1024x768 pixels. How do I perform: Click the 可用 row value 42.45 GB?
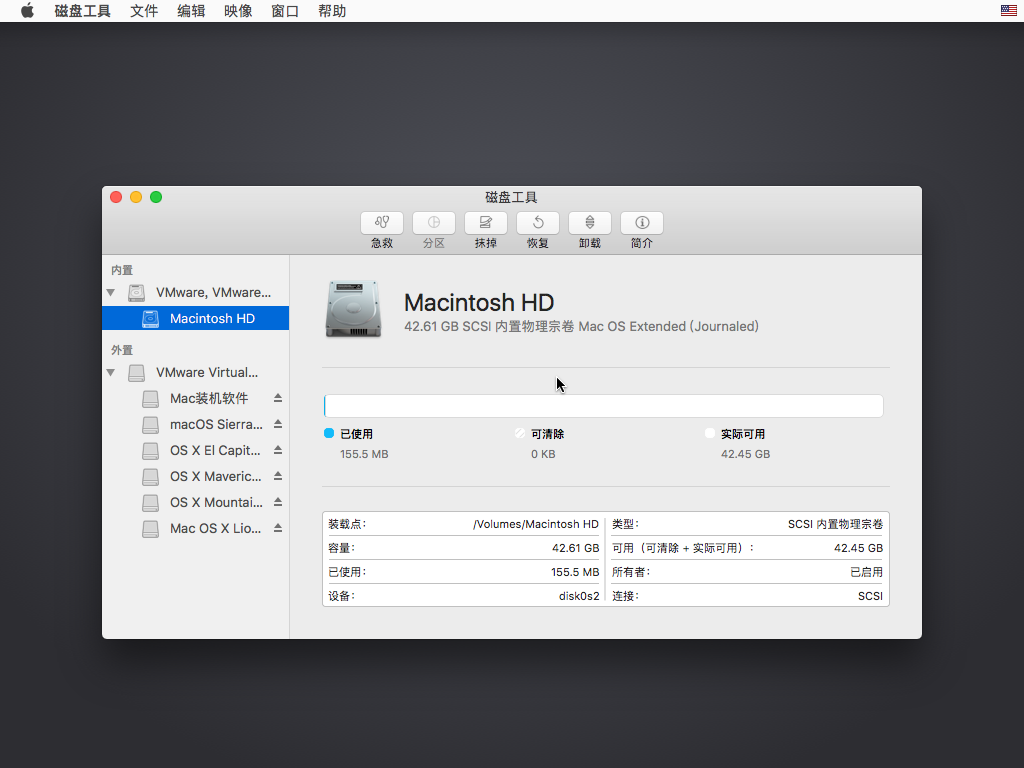(858, 548)
